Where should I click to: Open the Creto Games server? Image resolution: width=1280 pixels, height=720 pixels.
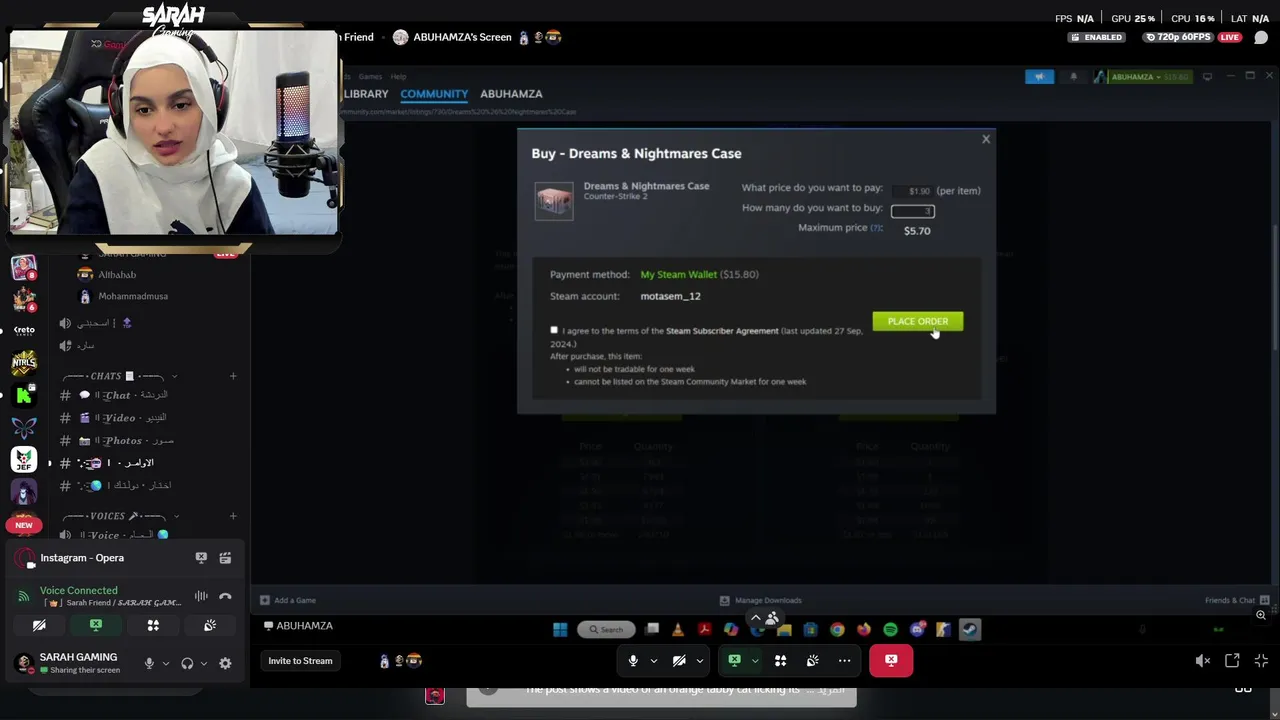[x=24, y=329]
